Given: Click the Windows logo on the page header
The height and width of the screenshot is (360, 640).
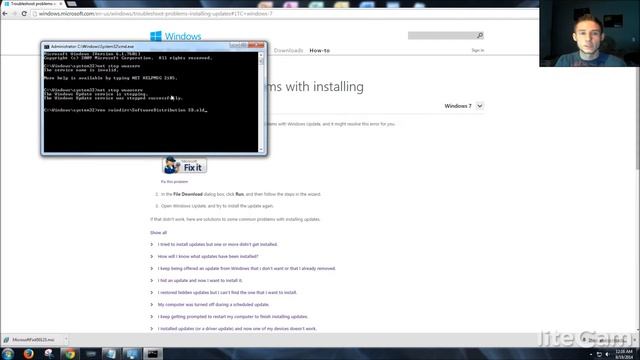Looking at the screenshot, I should [156, 36].
